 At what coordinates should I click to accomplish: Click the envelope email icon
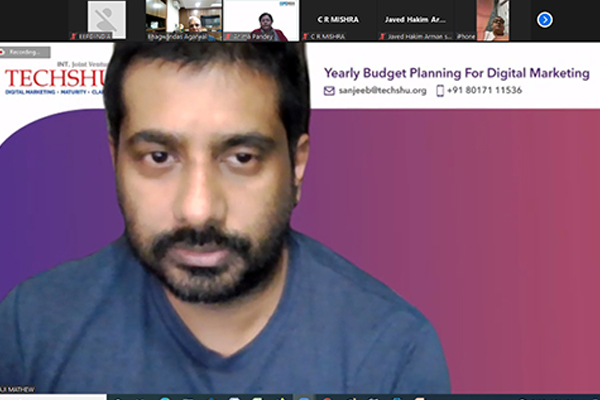click(x=329, y=91)
